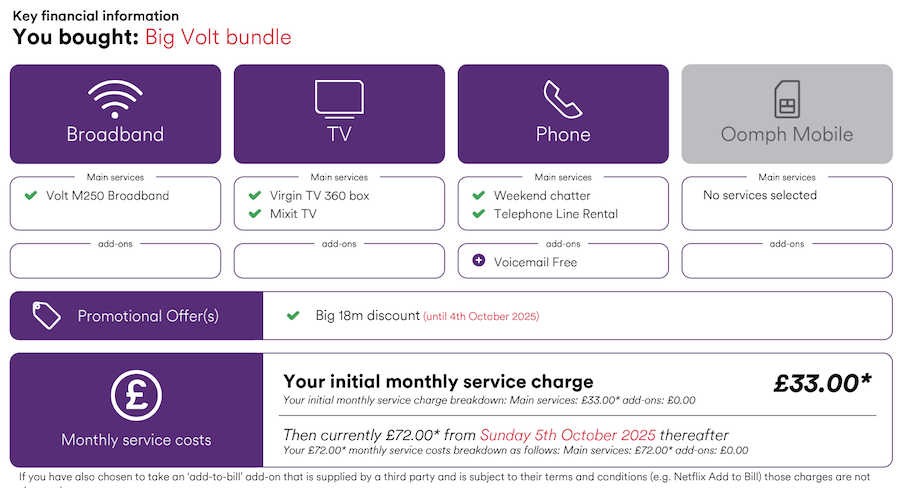Image resolution: width=900 pixels, height=488 pixels.
Task: Click the plus icon beside Voicemail Free
Action: 479,261
